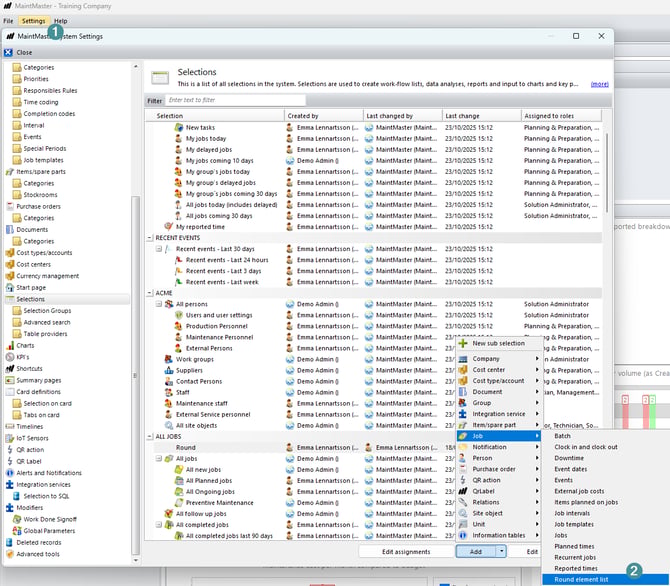Select the Selection Groups tree item

pyautogui.click(x=47, y=311)
